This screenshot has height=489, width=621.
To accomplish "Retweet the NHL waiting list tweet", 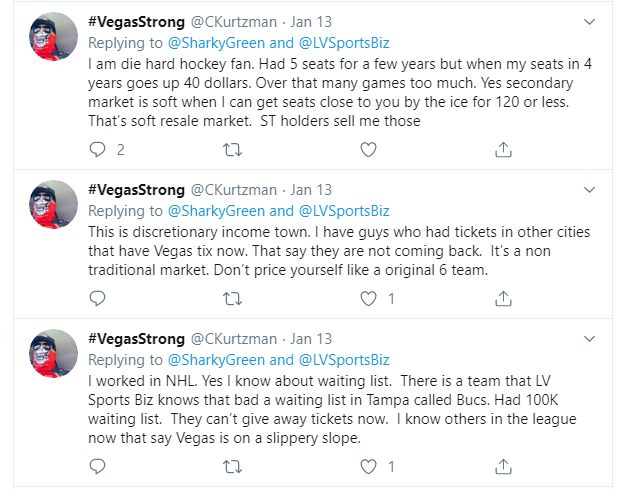I will (x=232, y=466).
